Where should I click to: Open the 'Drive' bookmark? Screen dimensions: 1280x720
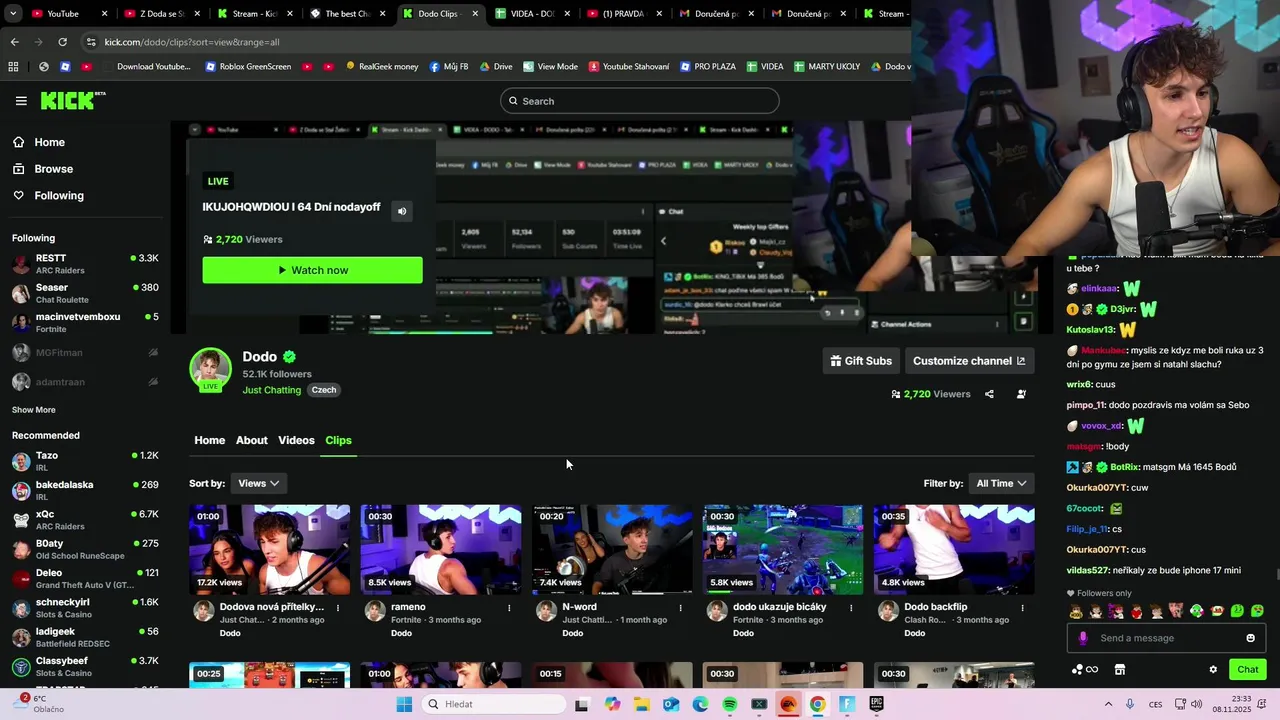click(496, 67)
